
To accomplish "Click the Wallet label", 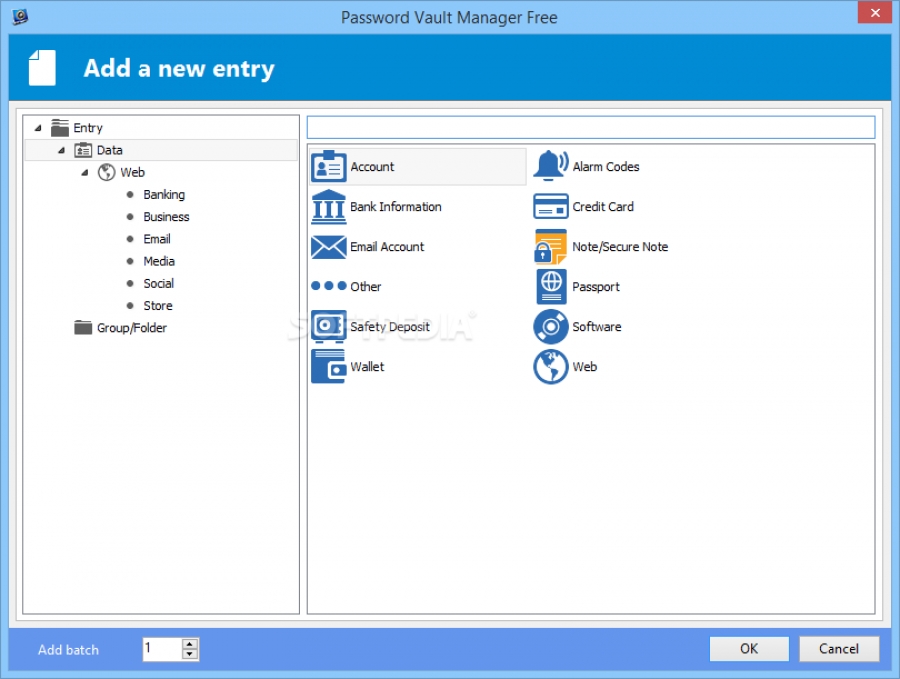I will (367, 367).
